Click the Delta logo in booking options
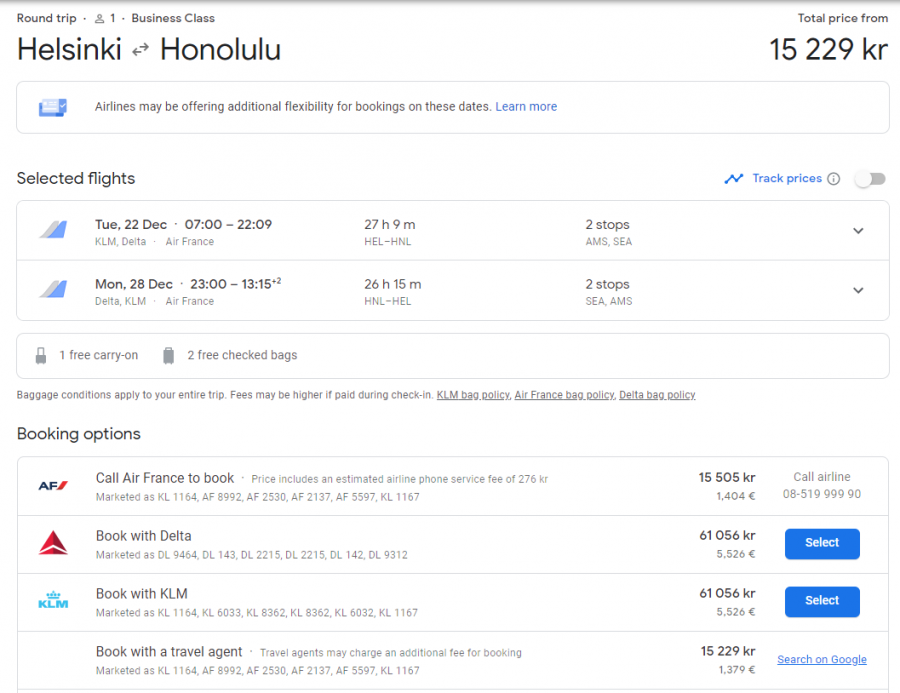Viewport: 900px width, 693px height. pyautogui.click(x=53, y=543)
